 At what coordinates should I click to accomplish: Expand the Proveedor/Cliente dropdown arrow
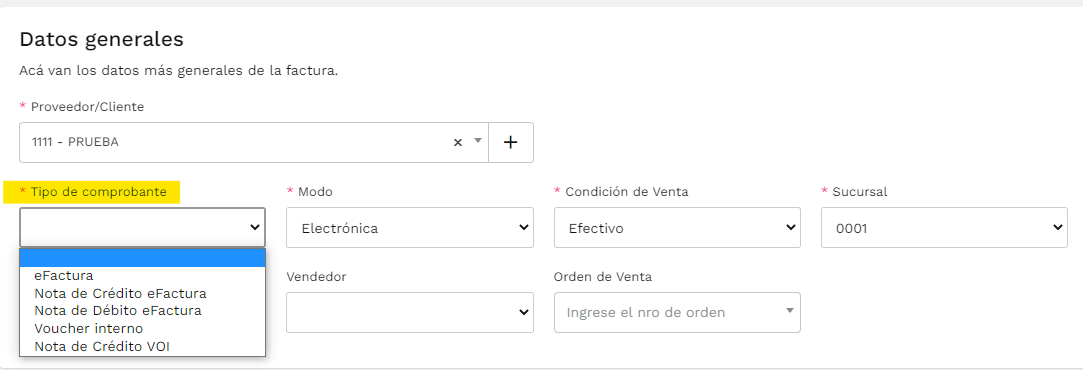(x=477, y=141)
